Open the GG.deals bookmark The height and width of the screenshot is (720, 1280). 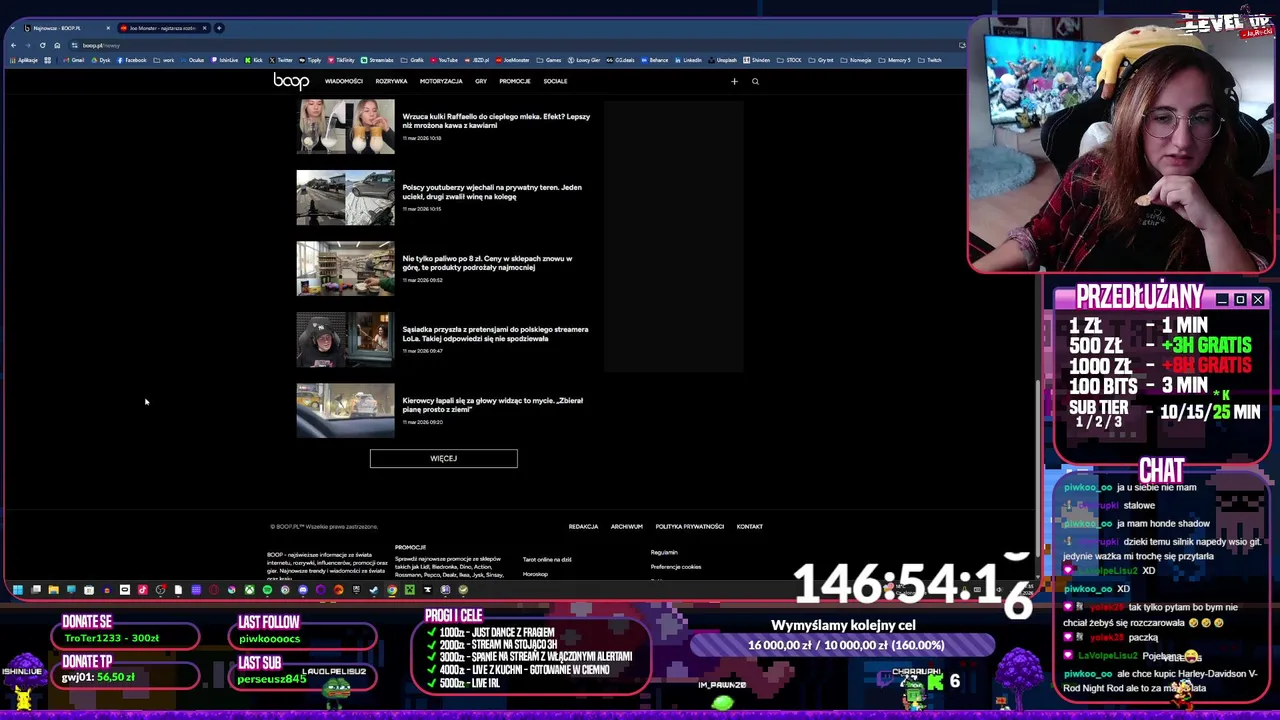point(620,60)
